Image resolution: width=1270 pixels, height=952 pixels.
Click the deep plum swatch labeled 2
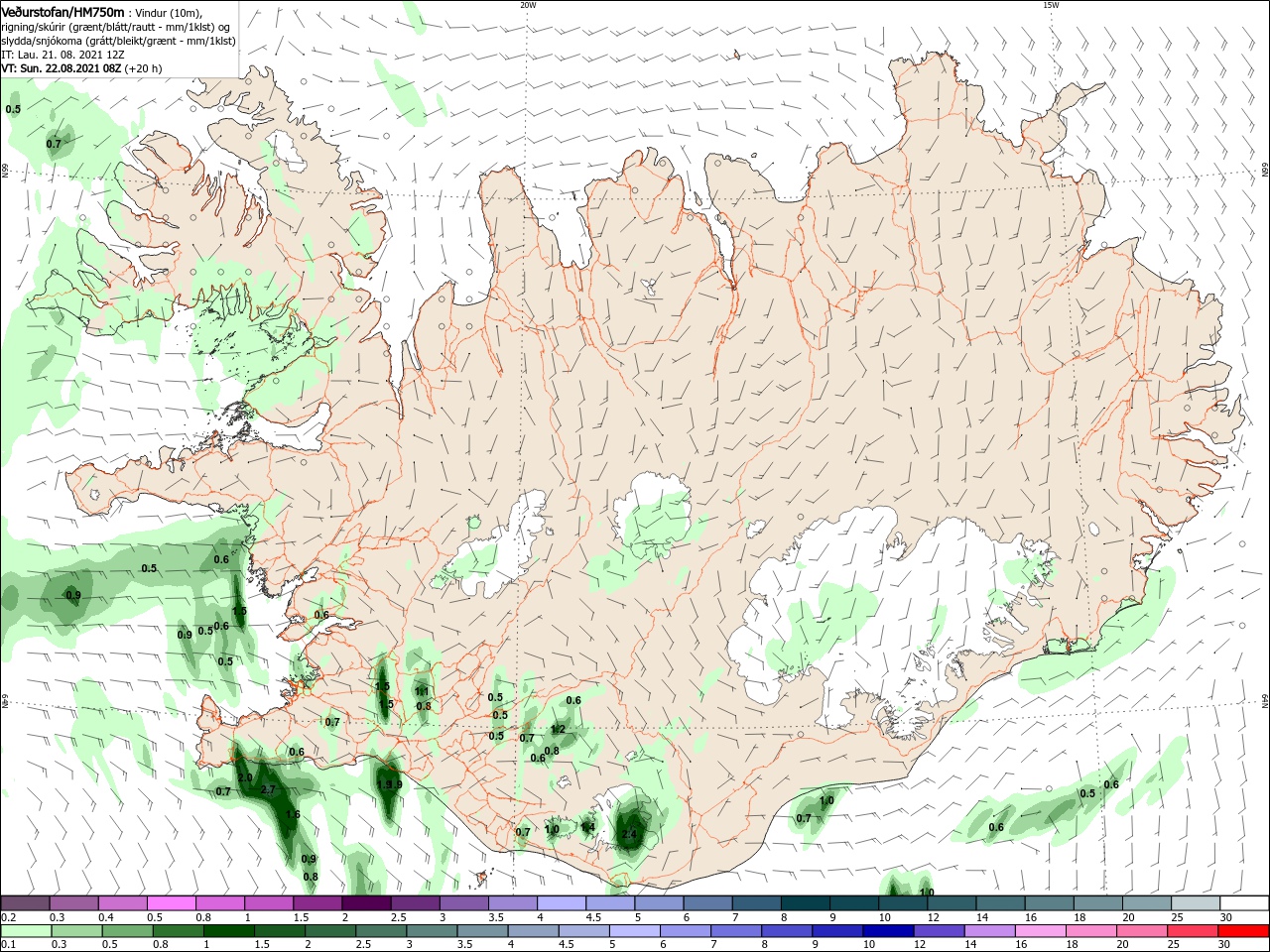[366, 903]
